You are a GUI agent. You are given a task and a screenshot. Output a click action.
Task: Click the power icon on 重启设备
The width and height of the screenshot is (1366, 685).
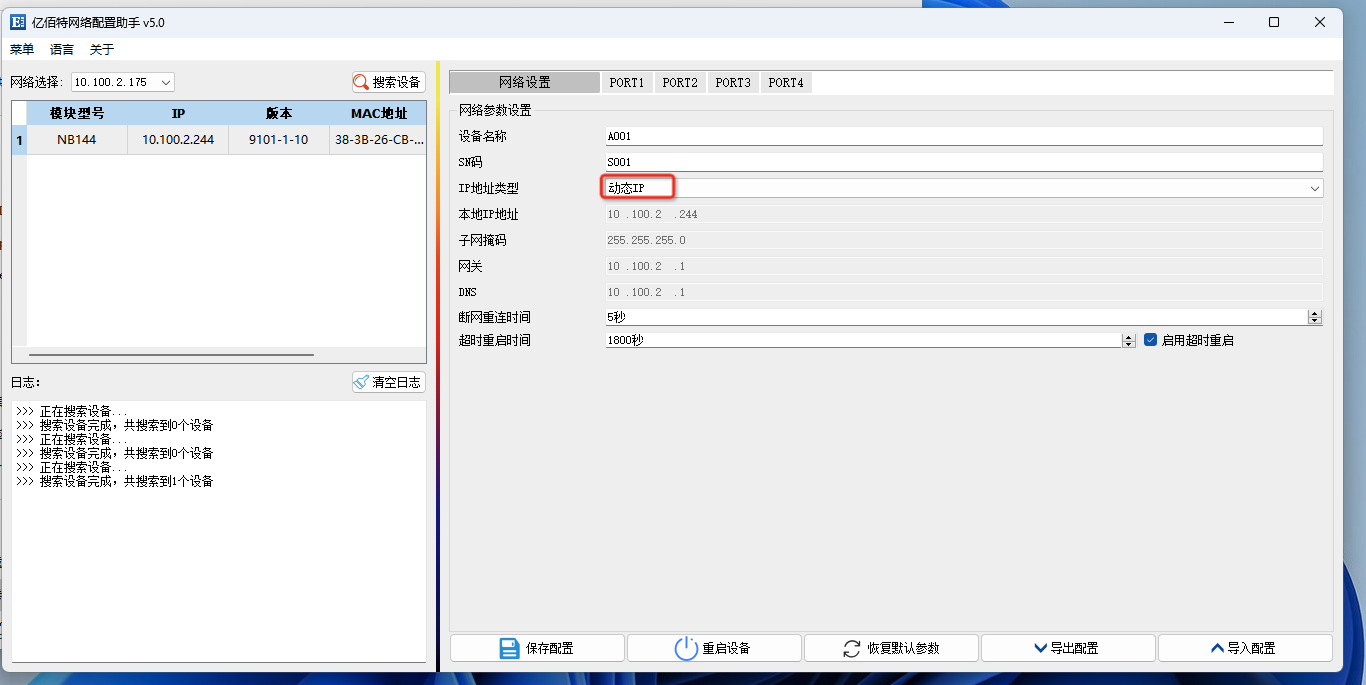(686, 648)
